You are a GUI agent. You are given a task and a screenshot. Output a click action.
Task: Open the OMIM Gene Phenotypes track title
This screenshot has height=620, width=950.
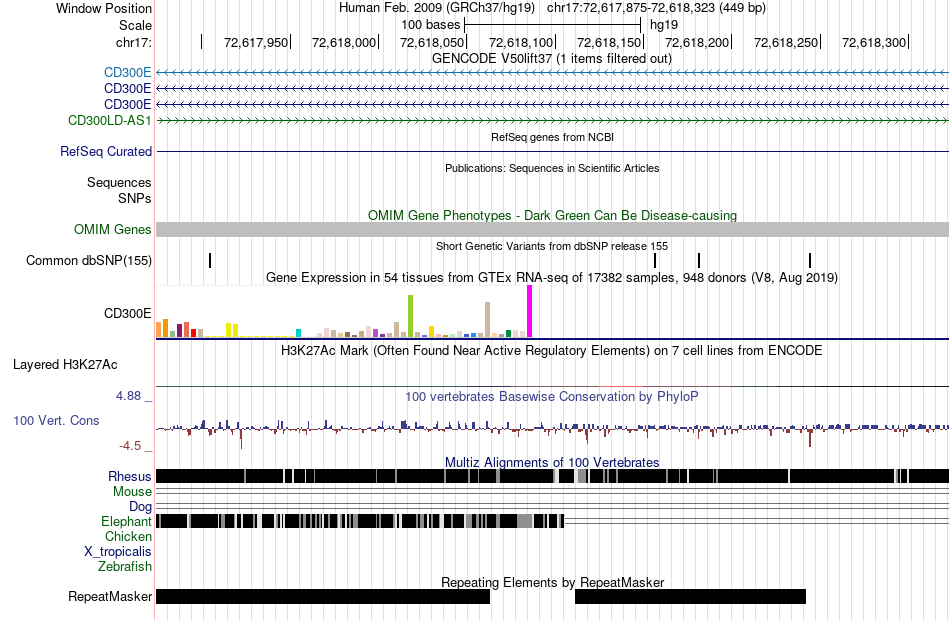(552, 216)
